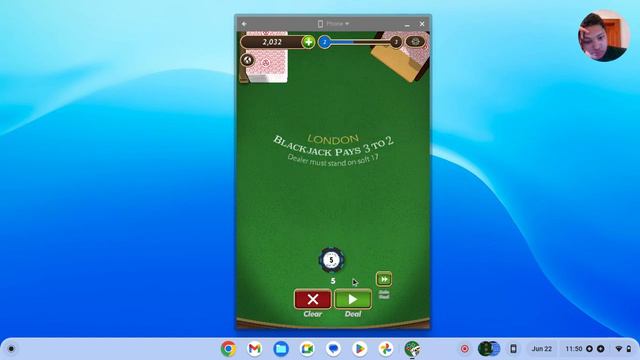Open Google Photos from the shelf
This screenshot has width=640, height=360.
point(386,349)
